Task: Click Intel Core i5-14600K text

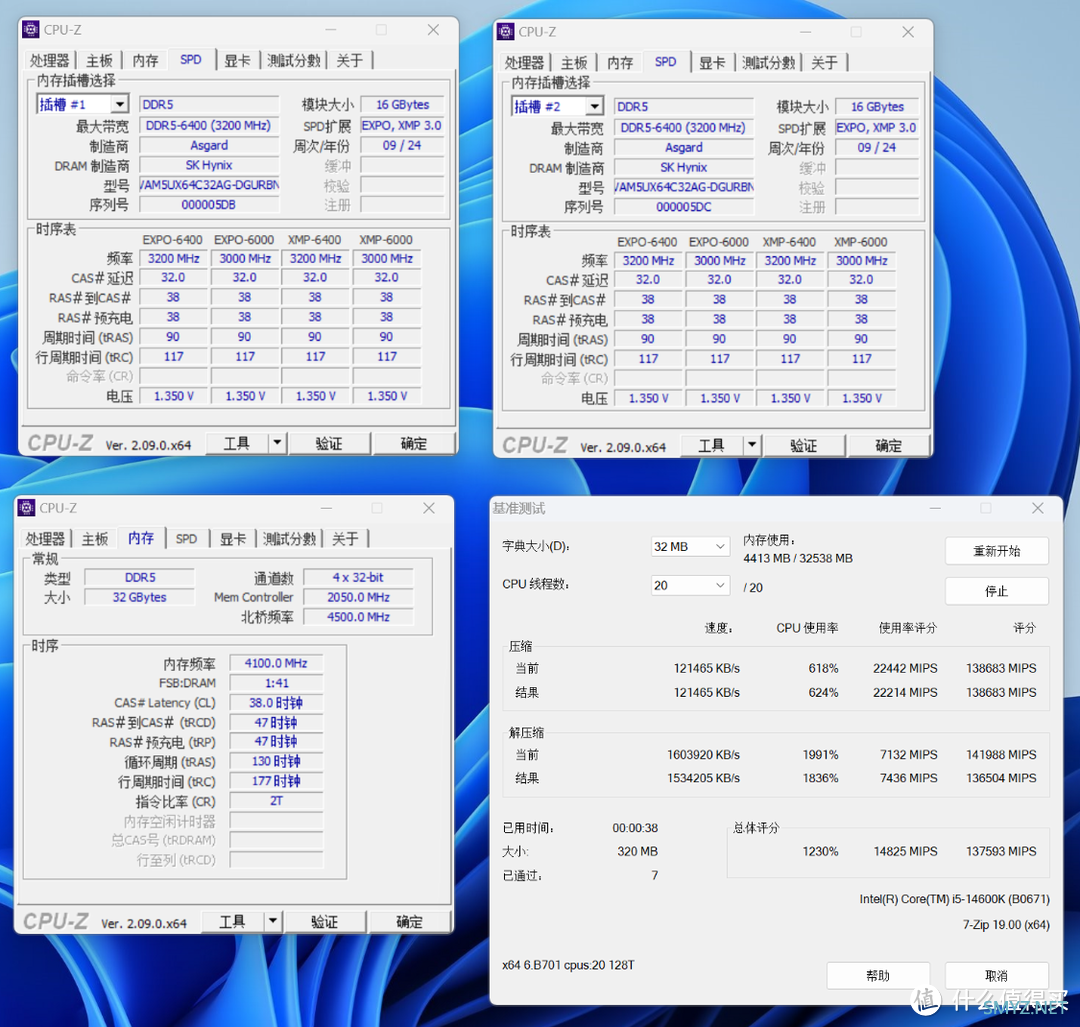Action: (955, 899)
